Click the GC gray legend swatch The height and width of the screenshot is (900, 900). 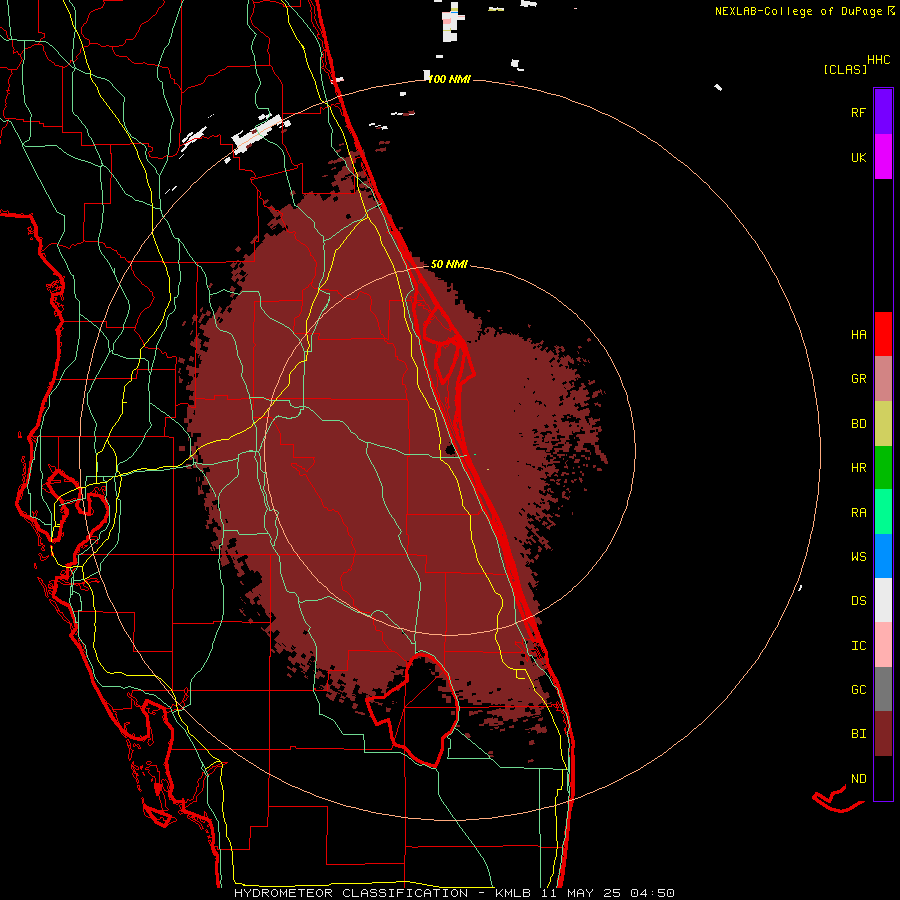click(883, 689)
